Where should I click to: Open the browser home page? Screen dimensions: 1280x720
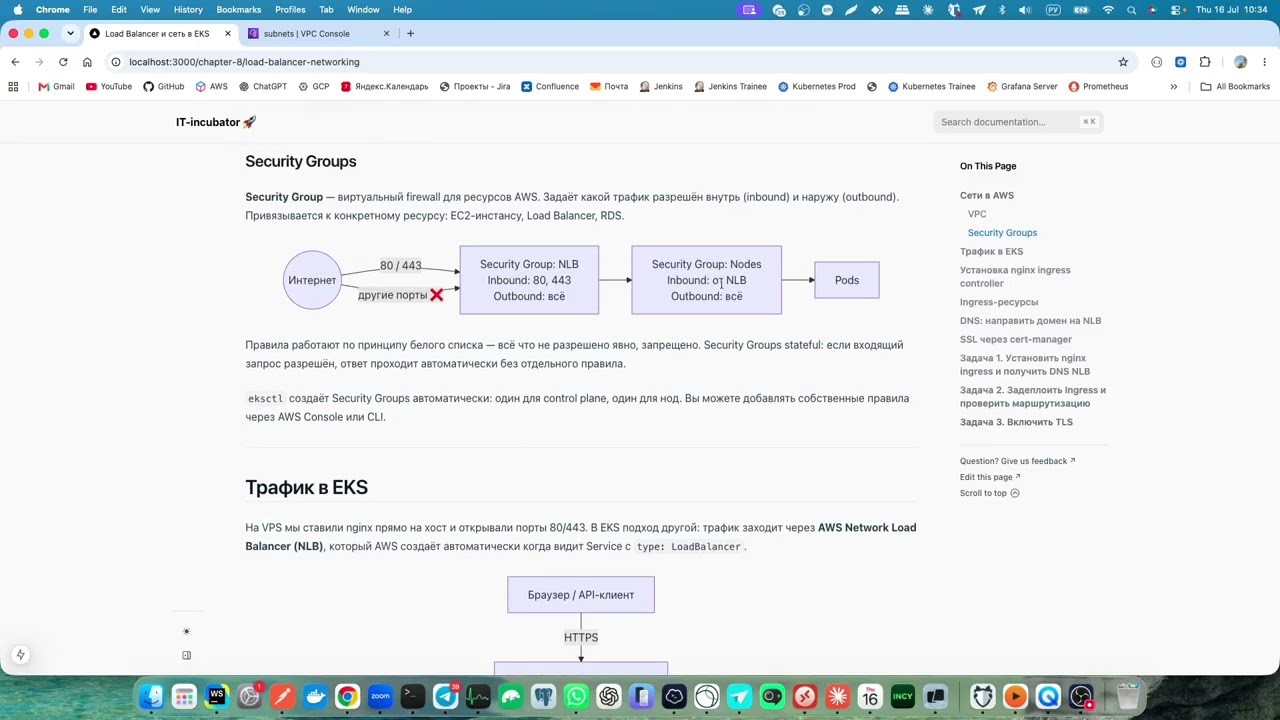(x=87, y=62)
